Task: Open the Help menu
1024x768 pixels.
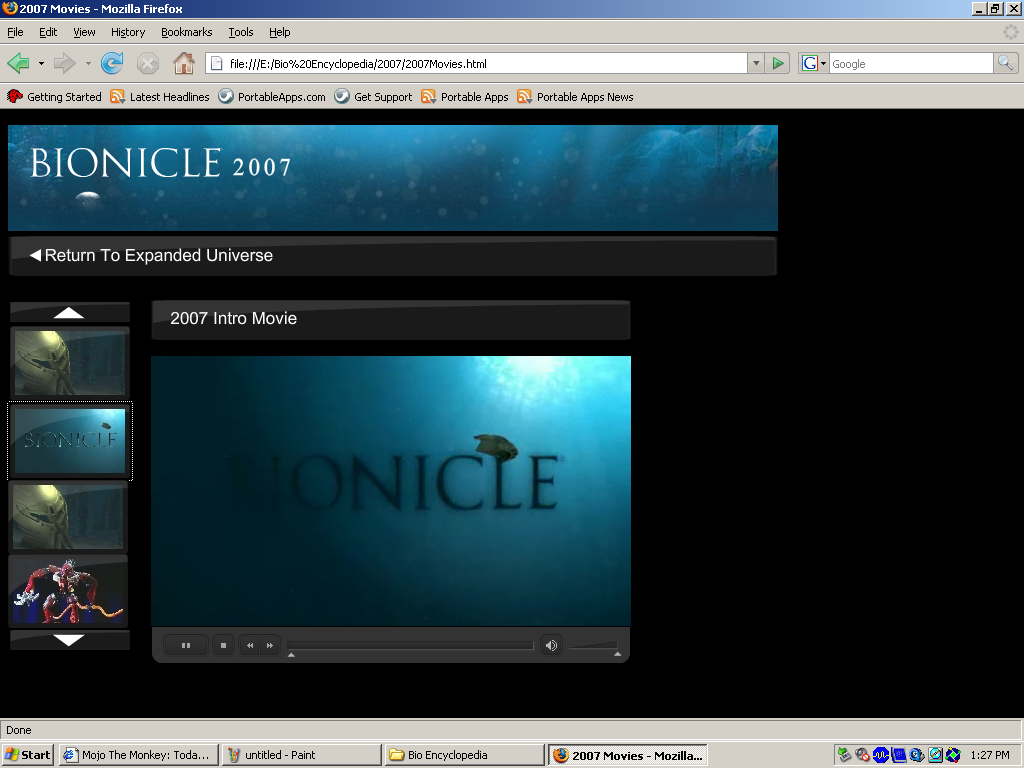Action: pyautogui.click(x=280, y=32)
